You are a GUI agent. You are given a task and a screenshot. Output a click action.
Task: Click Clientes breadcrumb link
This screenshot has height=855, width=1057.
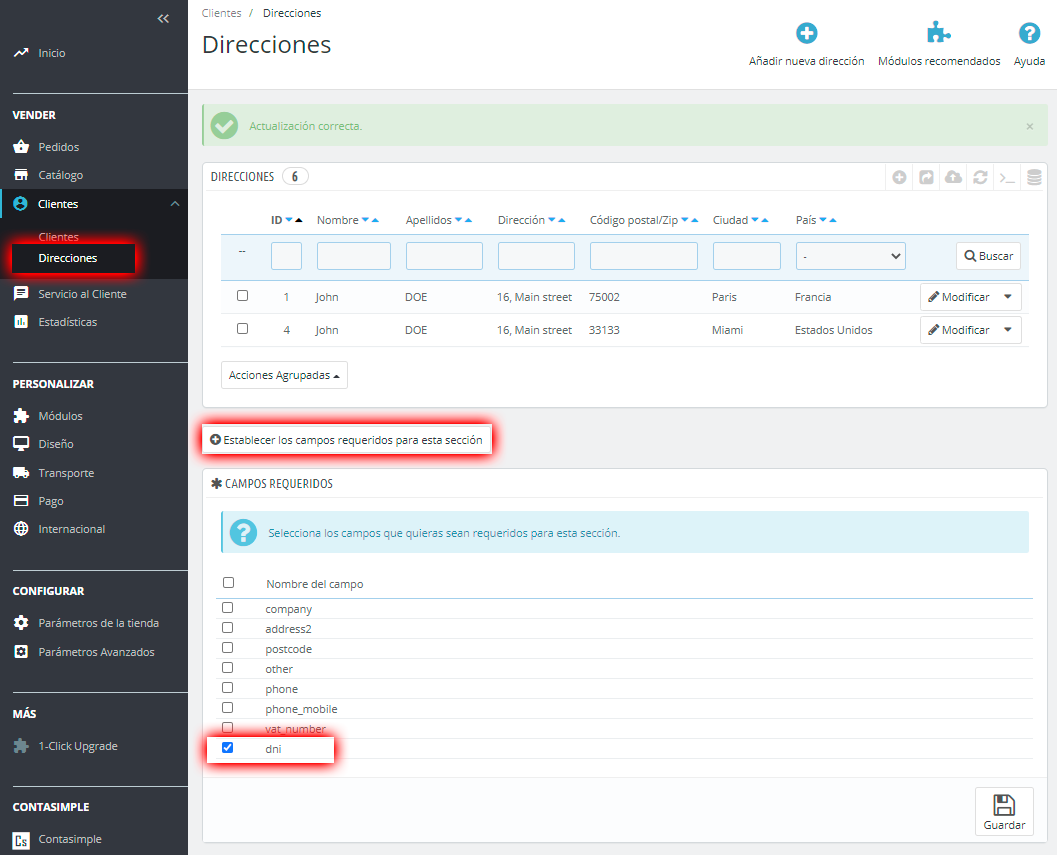(221, 13)
